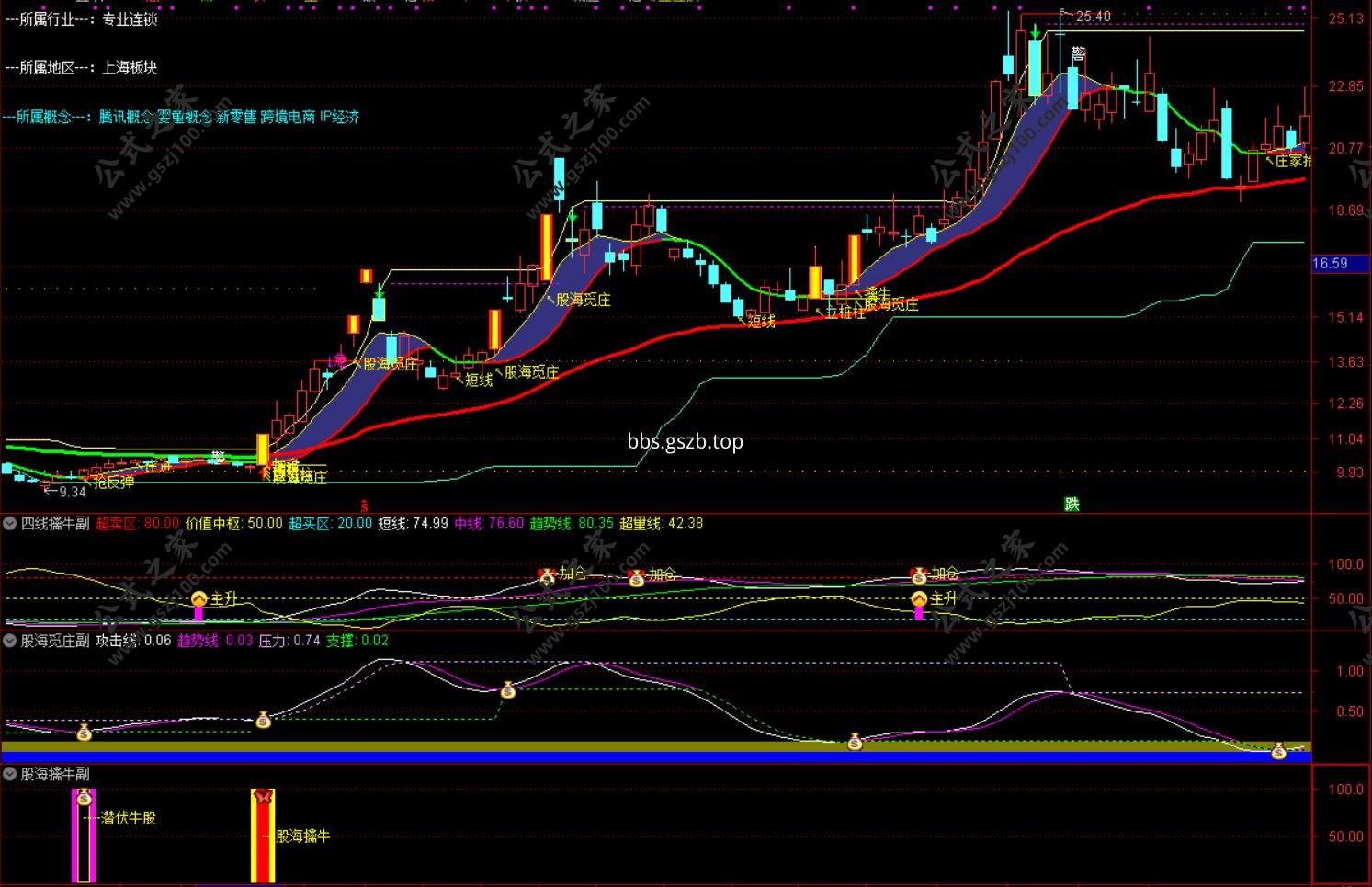Viewport: 1372px width, 887px height.
Task: Click the 上海板块 region label
Action: point(130,68)
